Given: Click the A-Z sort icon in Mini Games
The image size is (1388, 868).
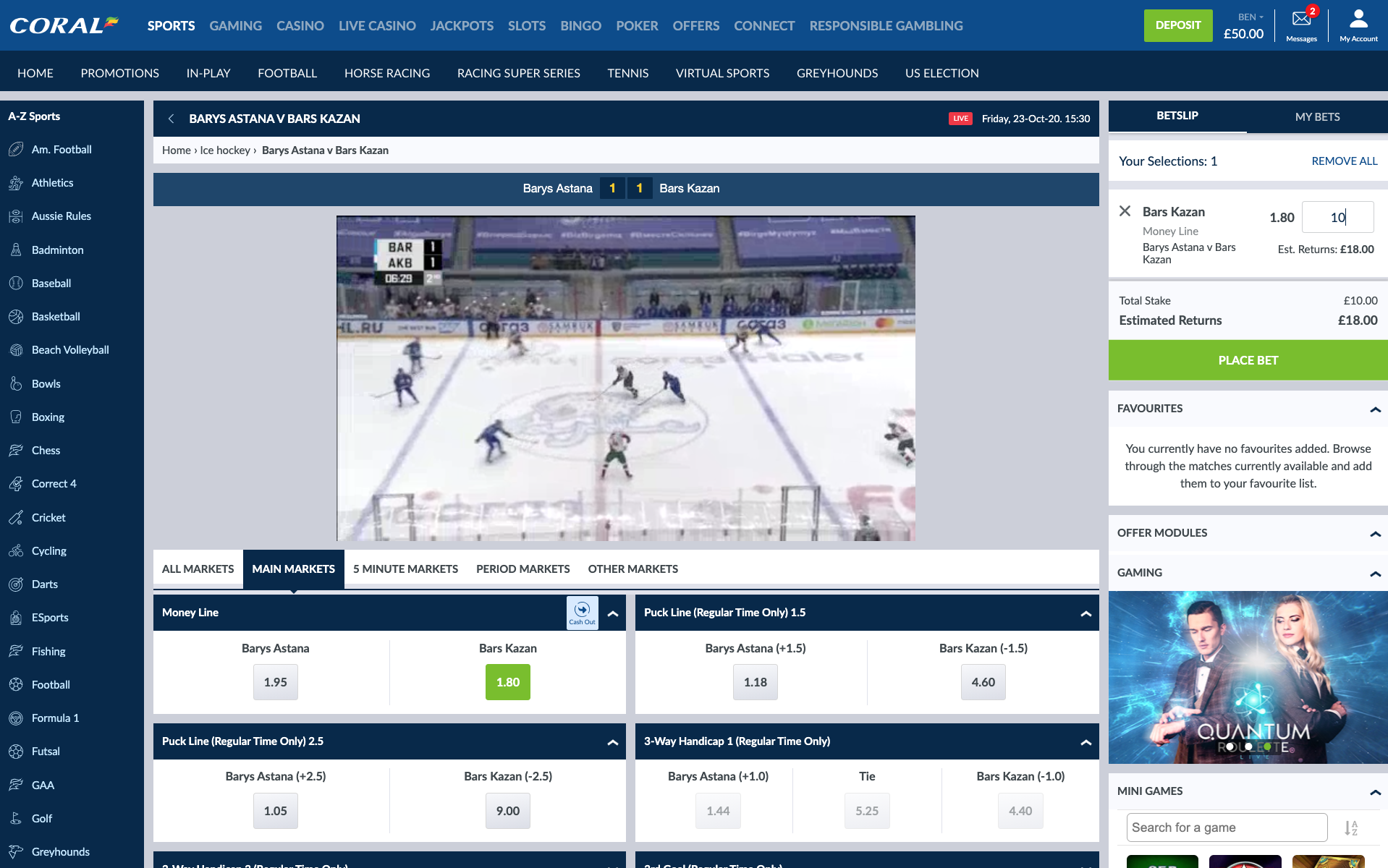Looking at the screenshot, I should pos(1351,827).
